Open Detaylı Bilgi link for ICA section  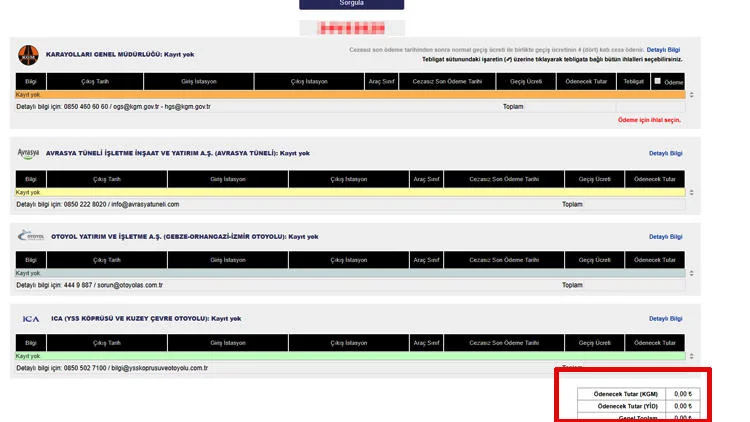(665, 319)
